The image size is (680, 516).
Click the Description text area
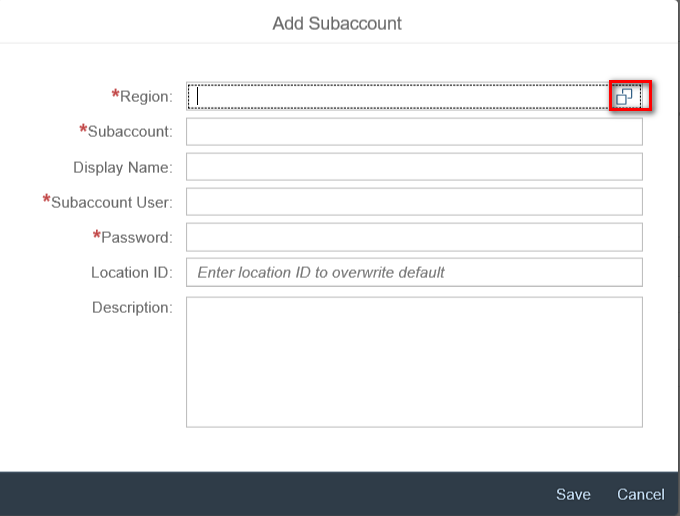(414, 362)
